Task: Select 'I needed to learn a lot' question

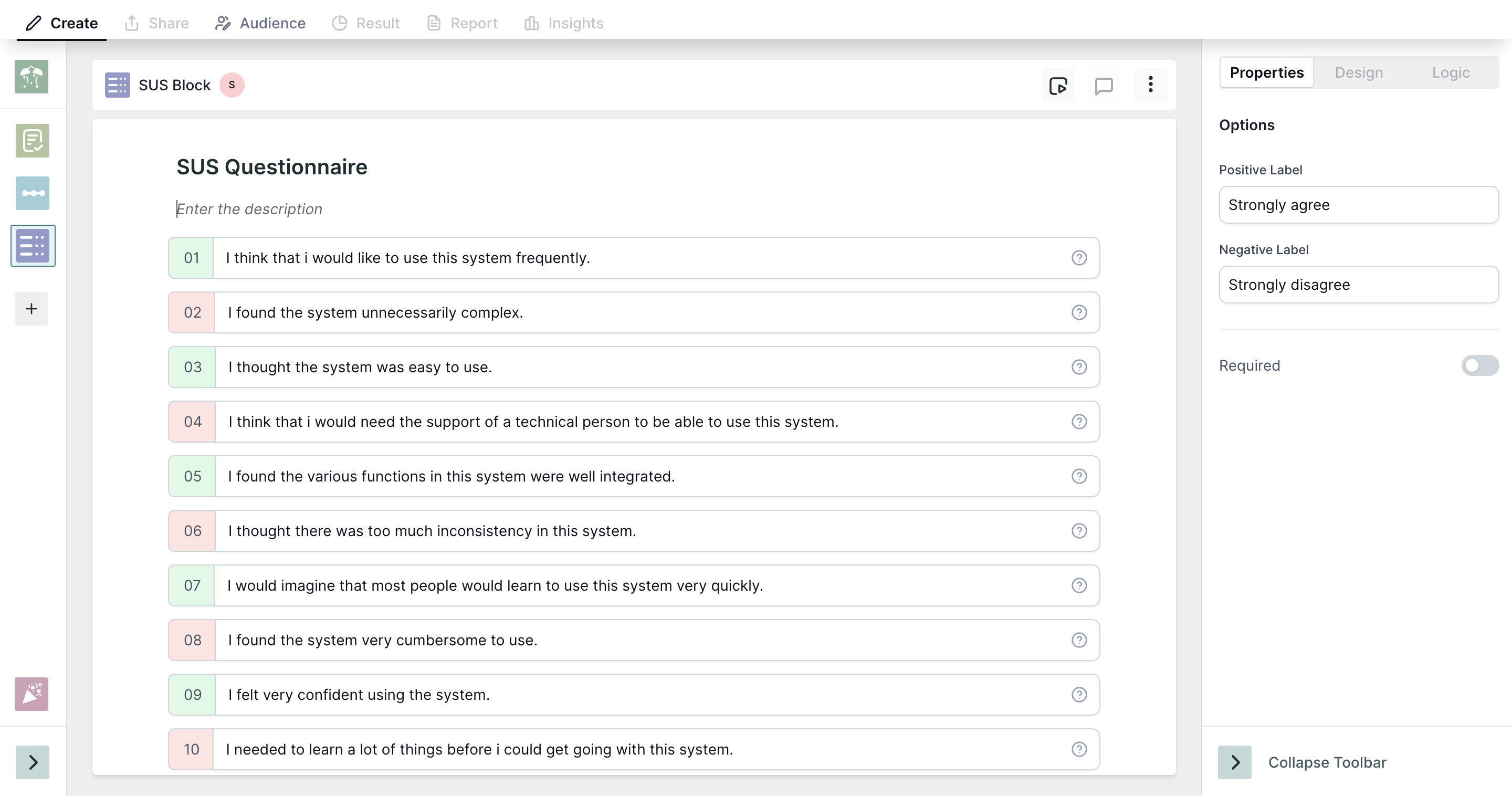Action: [x=479, y=749]
